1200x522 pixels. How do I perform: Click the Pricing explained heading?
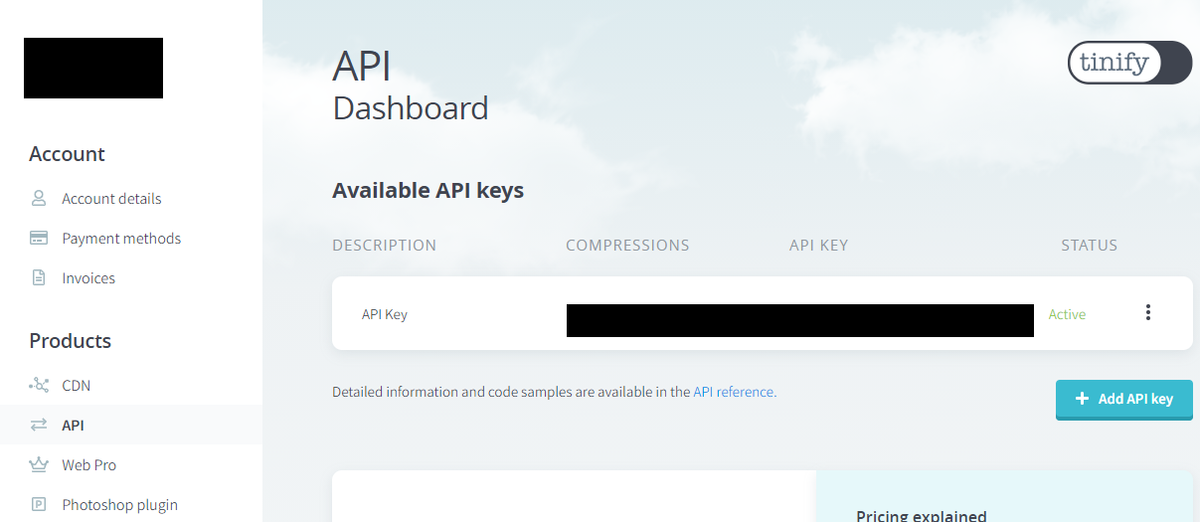pyautogui.click(x=921, y=515)
